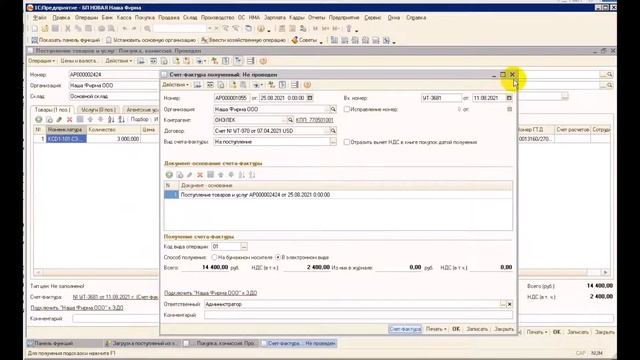This screenshot has width=640, height=360.
Task: Open Печать dropdown in receipt window
Action: (536, 332)
